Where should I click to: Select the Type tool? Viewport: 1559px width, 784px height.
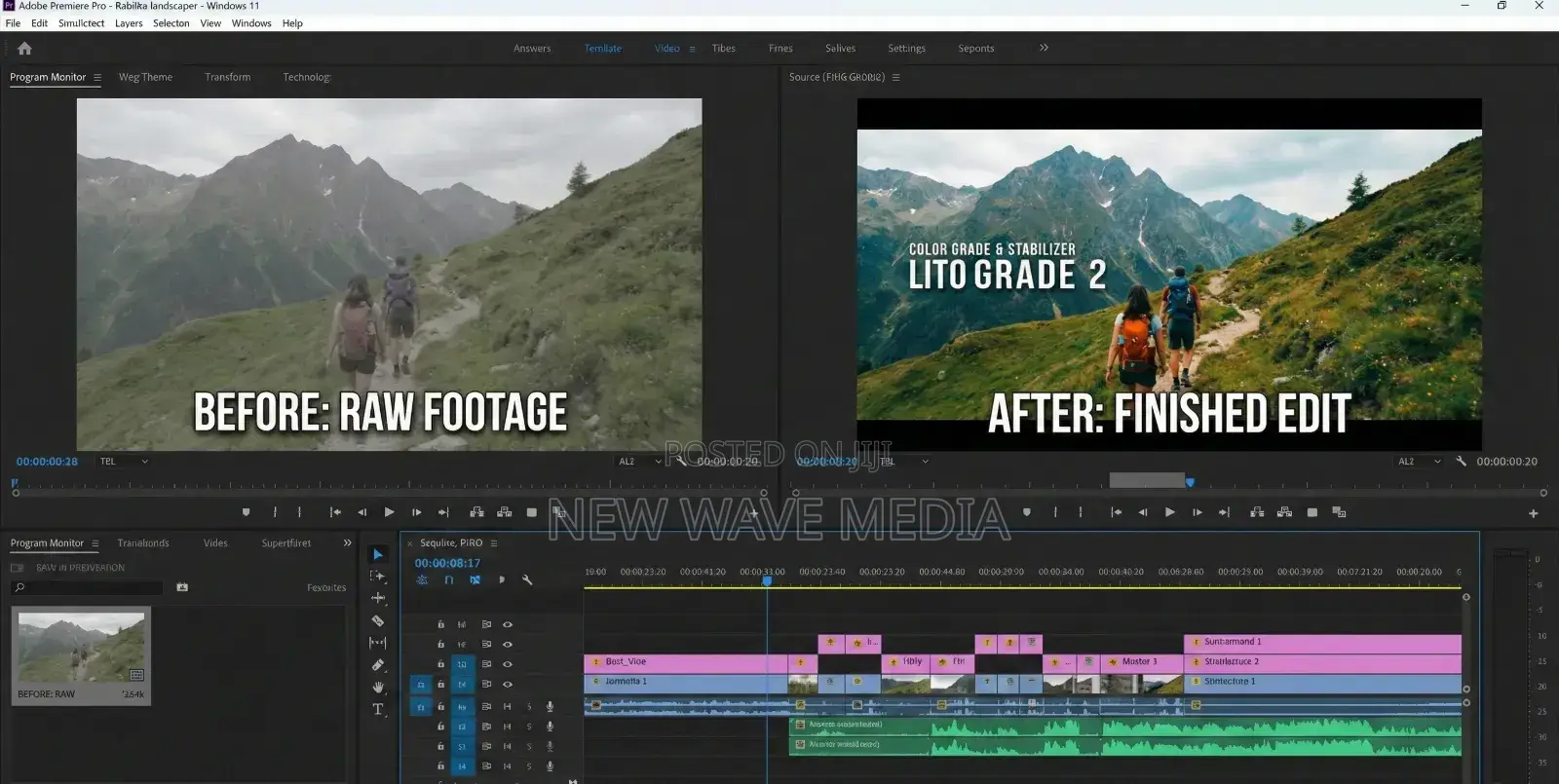(378, 710)
